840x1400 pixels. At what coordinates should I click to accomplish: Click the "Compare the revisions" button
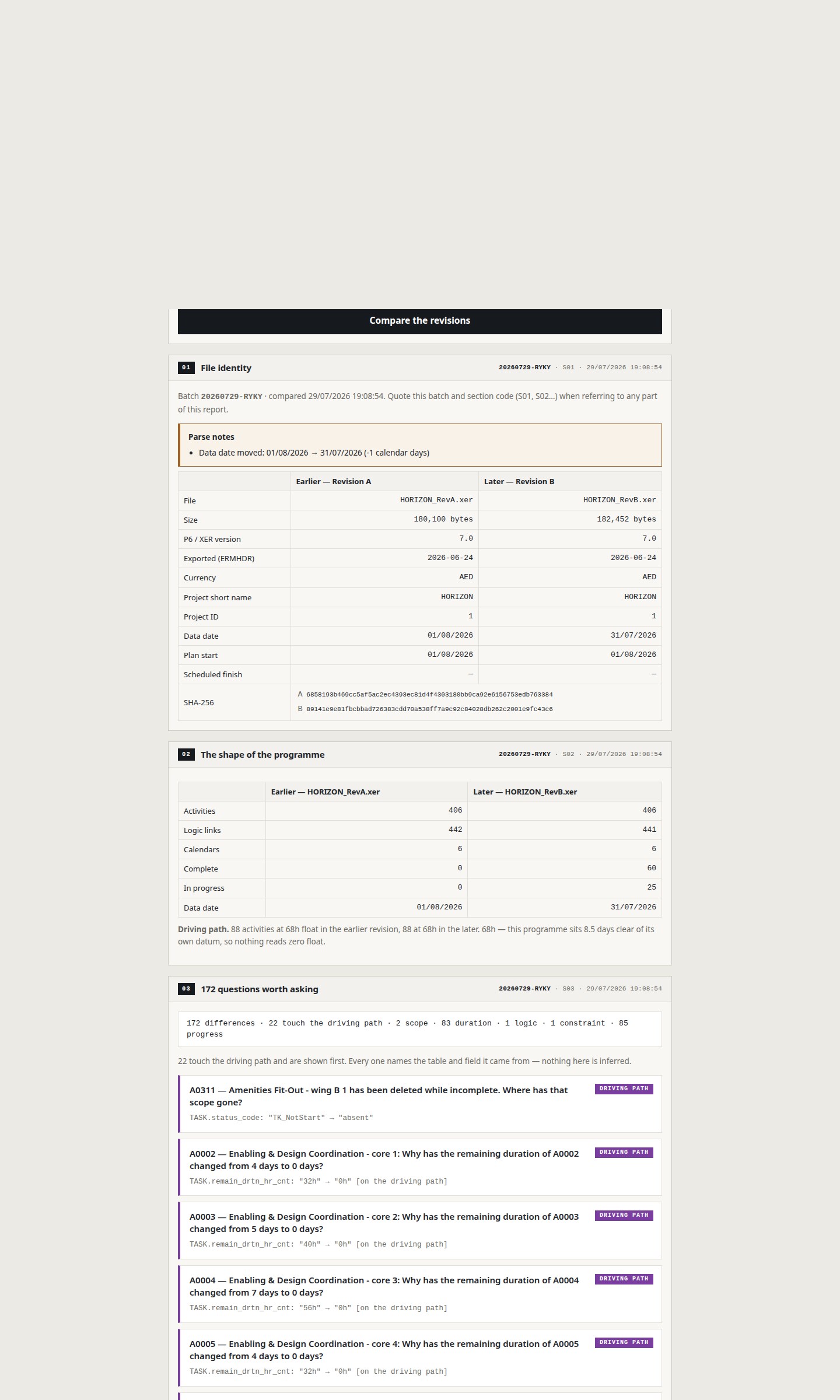point(420,321)
